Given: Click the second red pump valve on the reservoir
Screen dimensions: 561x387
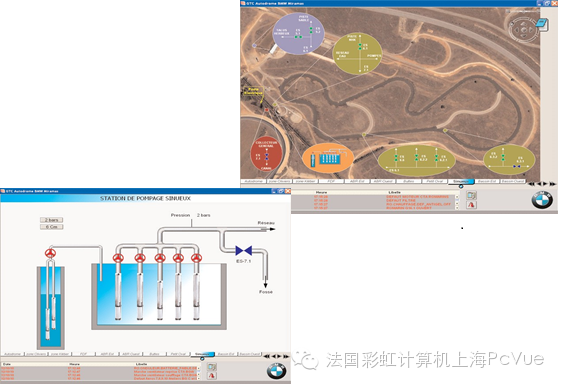Looking at the screenshot, I should tap(140, 258).
